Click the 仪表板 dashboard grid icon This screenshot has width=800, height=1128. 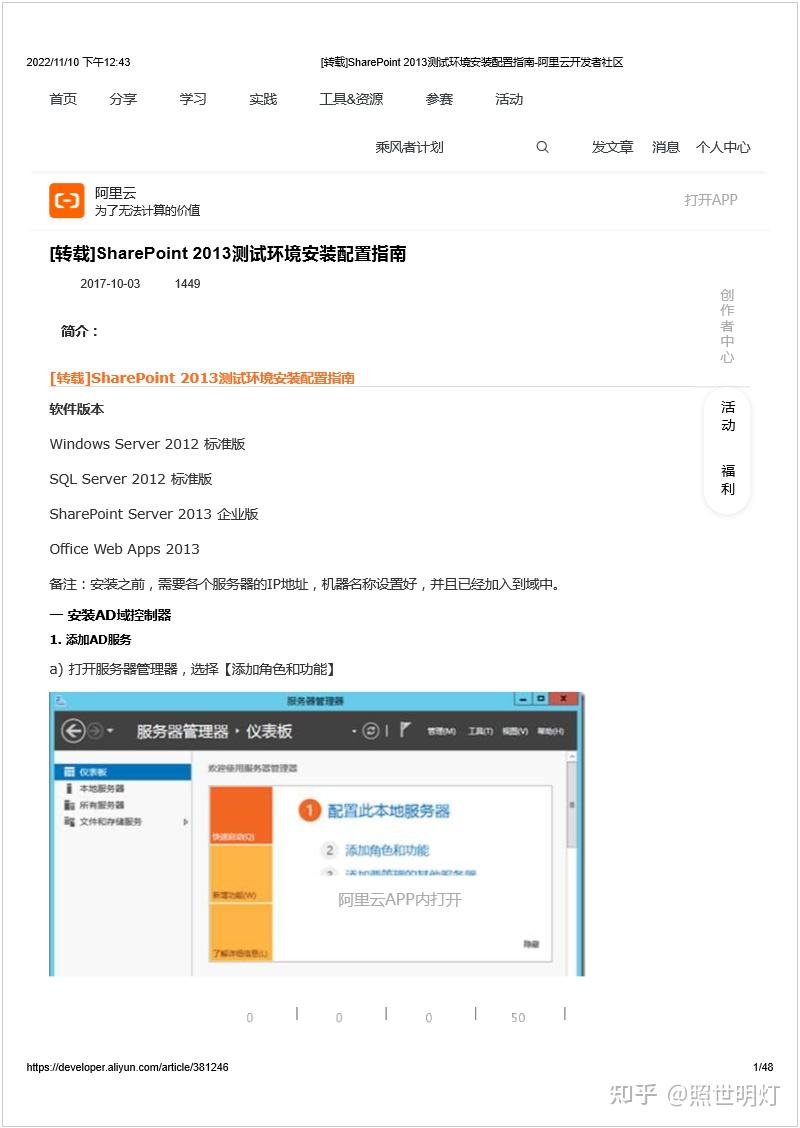[69, 772]
